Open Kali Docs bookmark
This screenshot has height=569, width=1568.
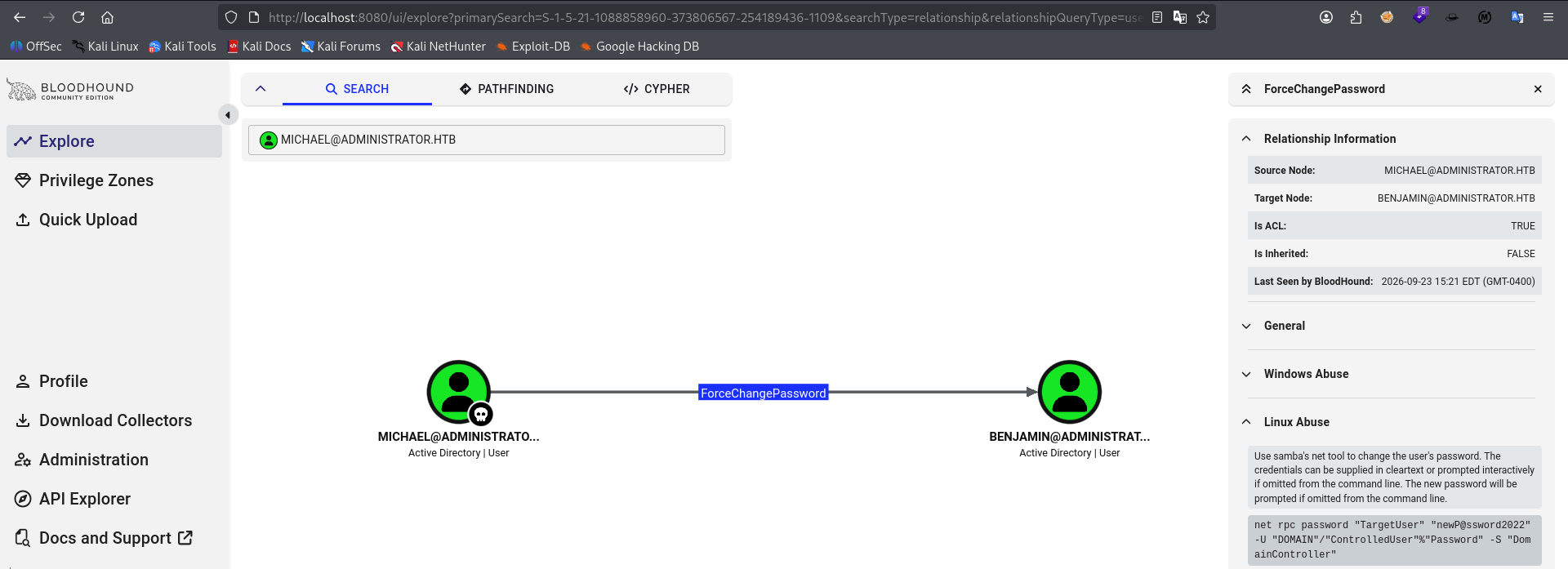259,47
